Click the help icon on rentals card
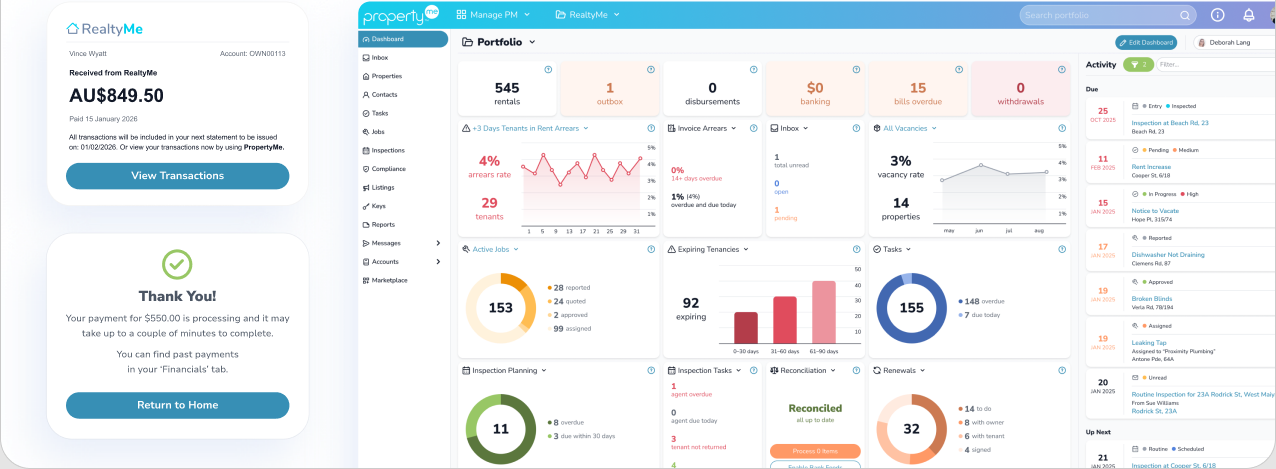The image size is (1276, 469). point(548,69)
